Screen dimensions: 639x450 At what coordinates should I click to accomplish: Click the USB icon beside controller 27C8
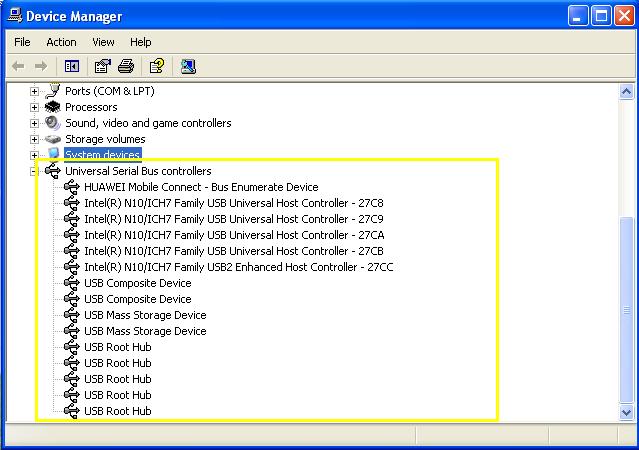tap(72, 203)
